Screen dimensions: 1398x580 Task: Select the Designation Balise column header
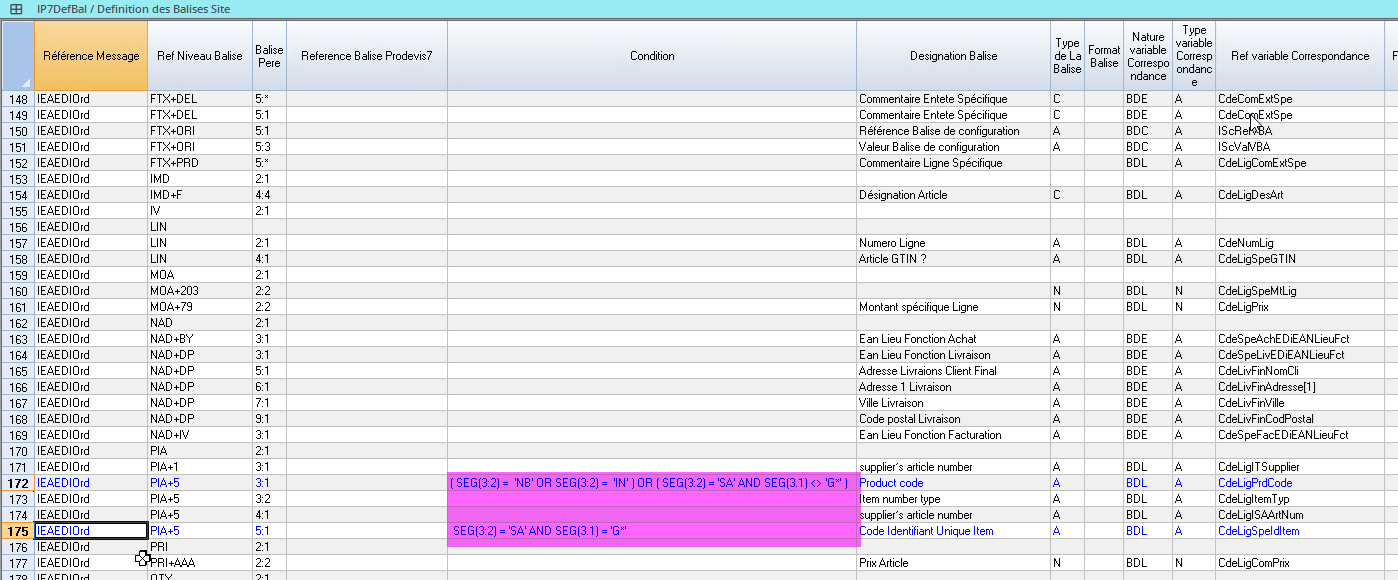click(953, 56)
